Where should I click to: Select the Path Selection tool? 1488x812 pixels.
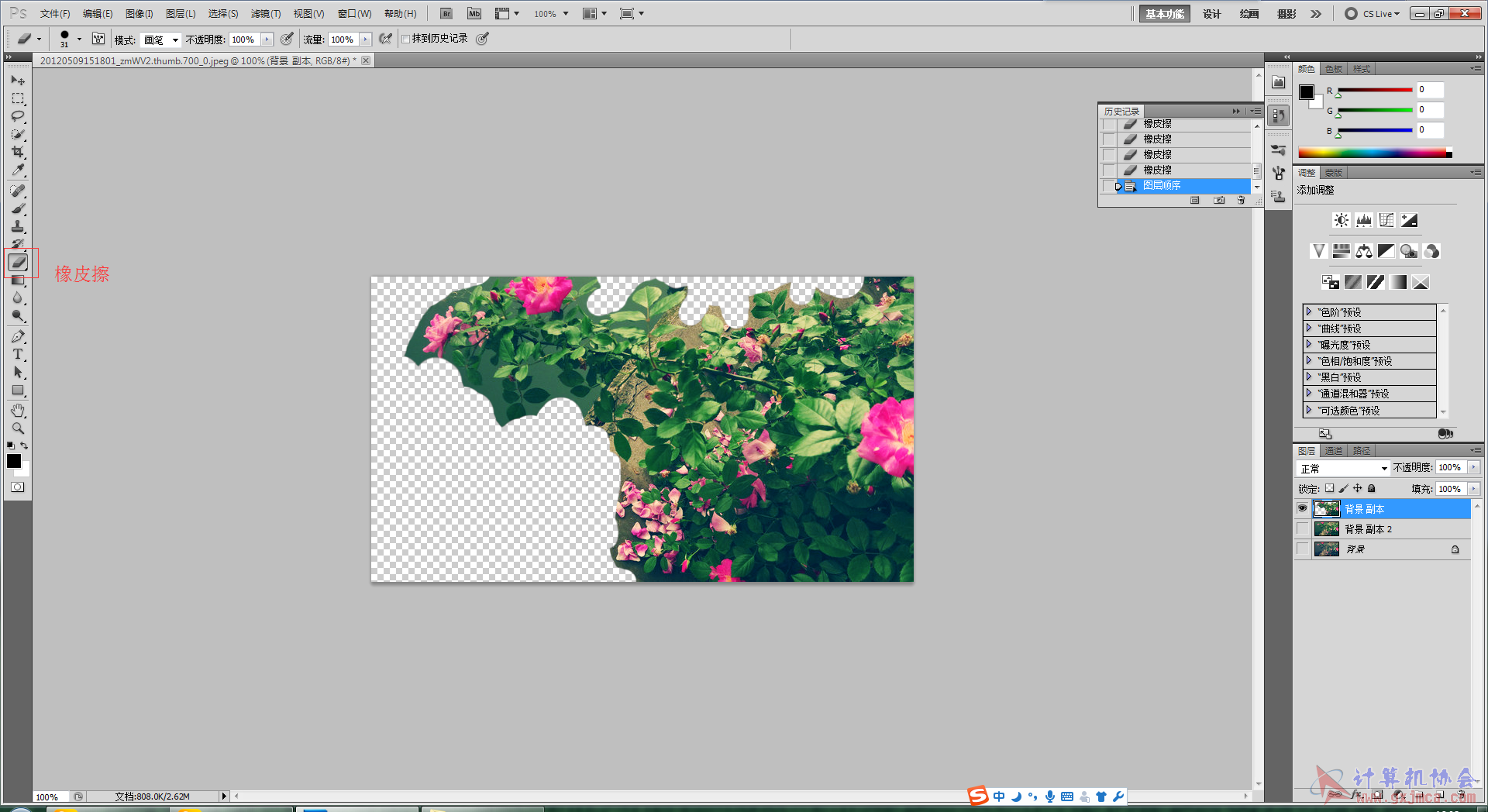point(18,373)
